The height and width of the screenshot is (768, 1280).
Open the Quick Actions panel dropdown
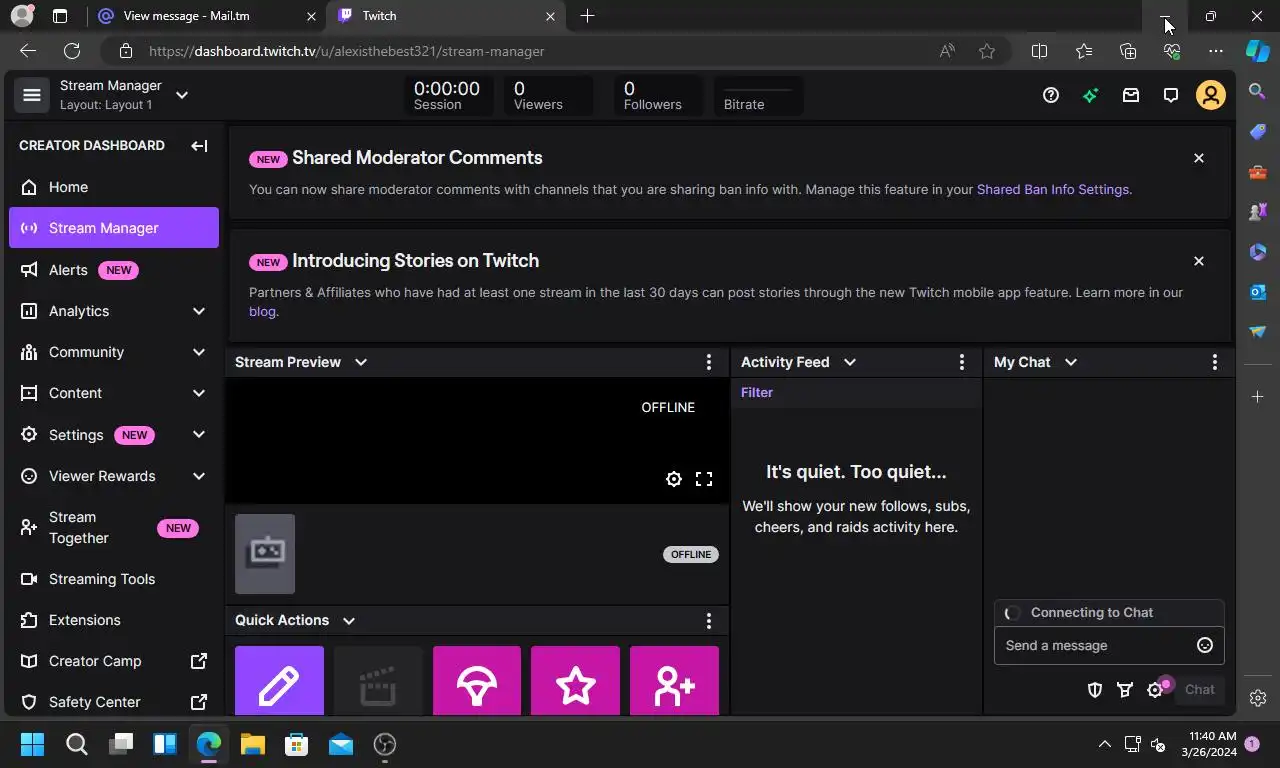[349, 620]
